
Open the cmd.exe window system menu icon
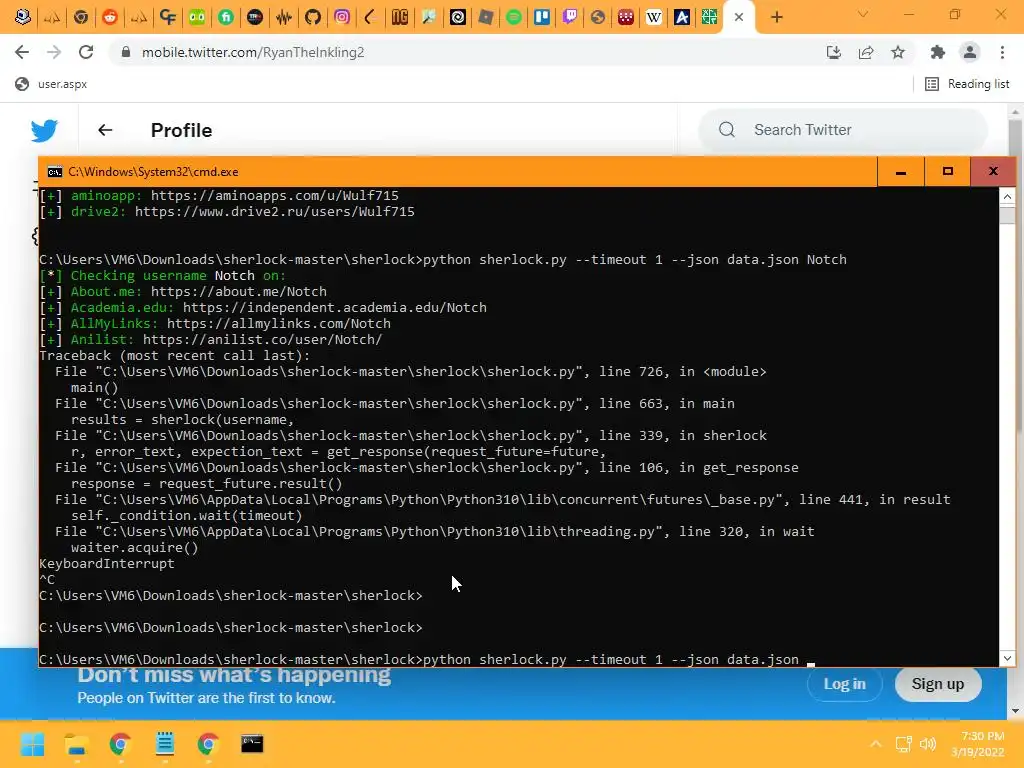55,172
